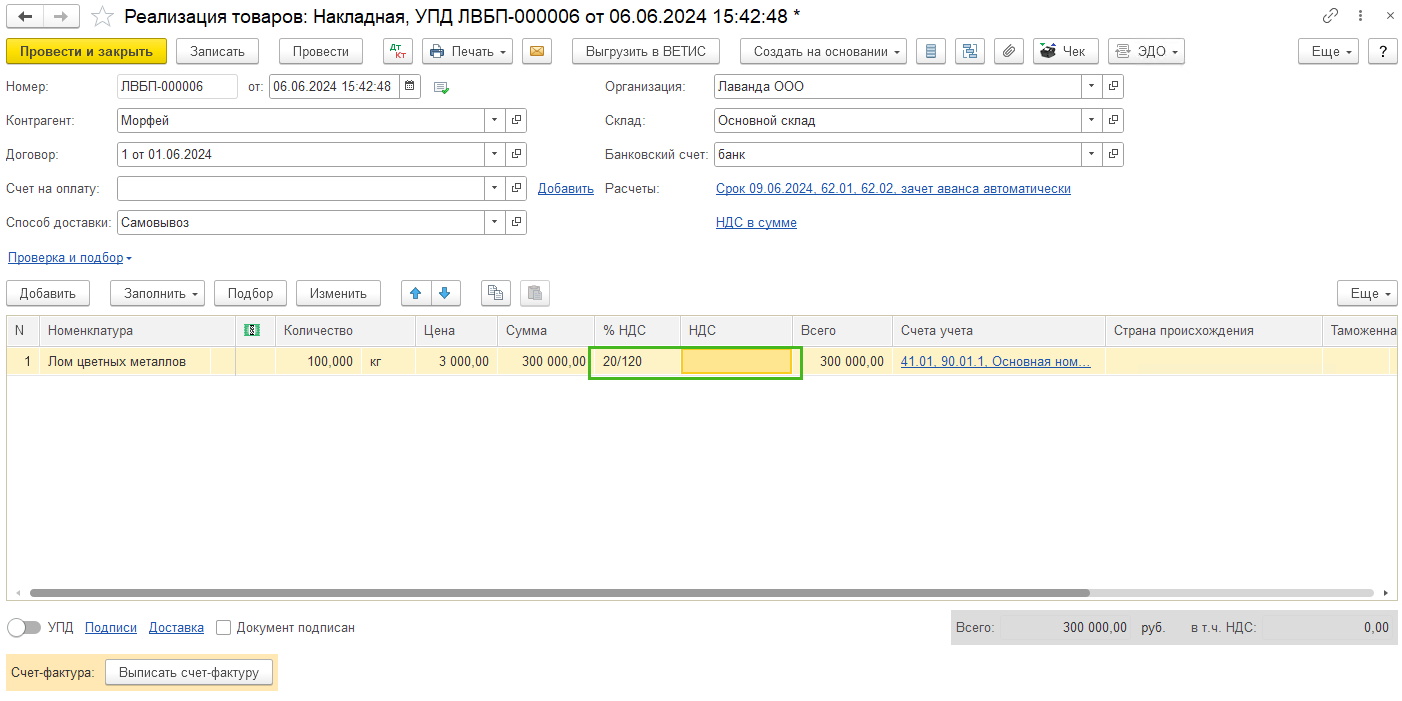
Task: Click the Чек button
Action: (x=1065, y=51)
